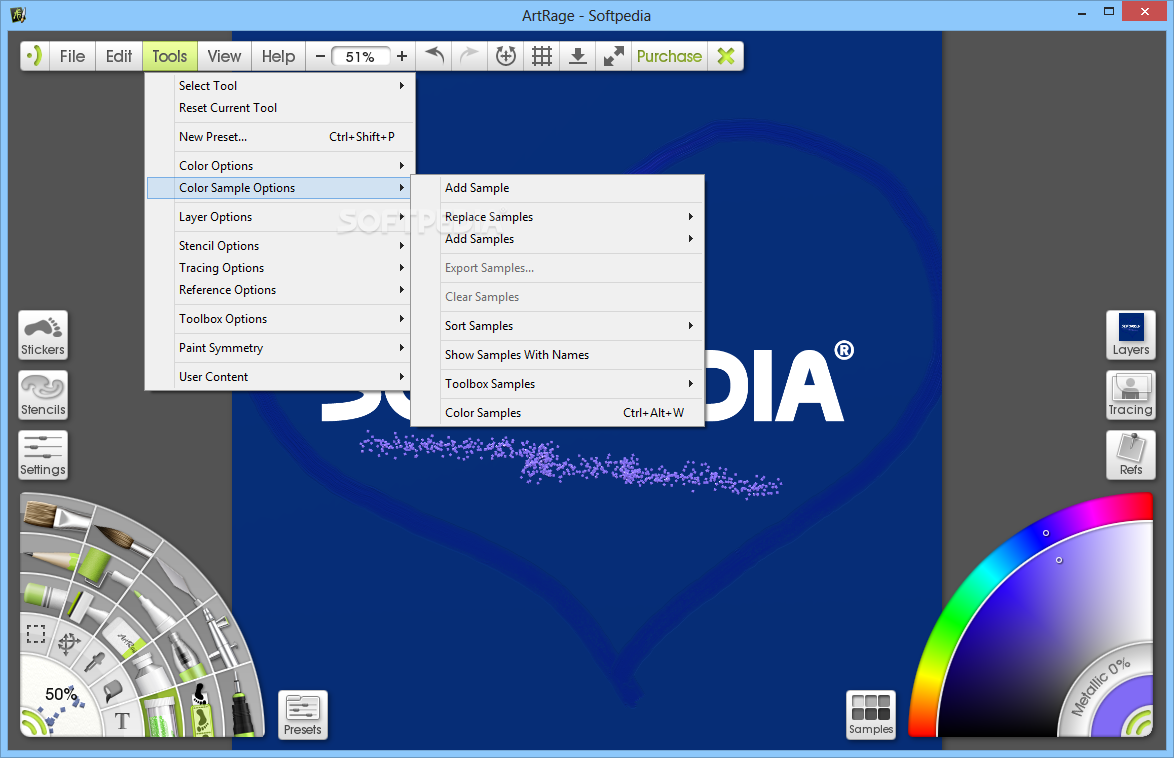Open the View menu
1174x758 pixels.
[224, 56]
